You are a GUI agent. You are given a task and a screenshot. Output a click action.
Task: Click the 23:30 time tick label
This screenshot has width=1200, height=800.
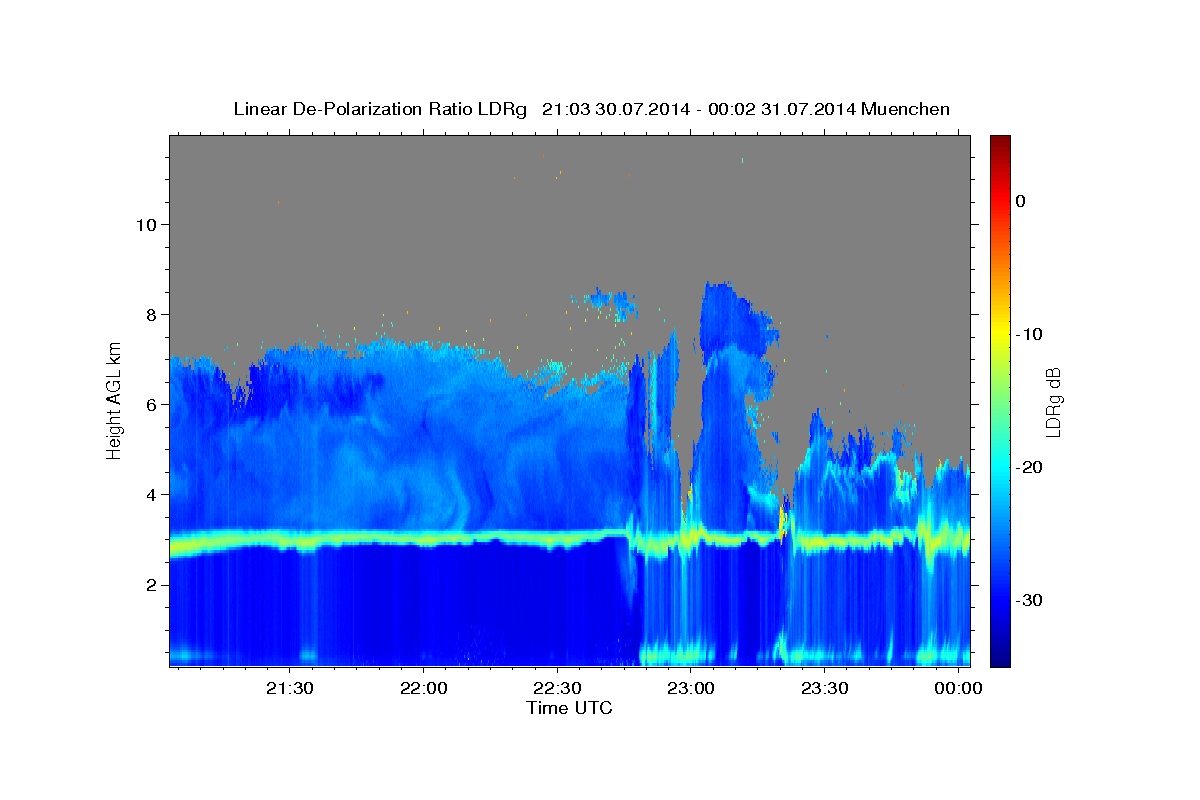pyautogui.click(x=824, y=689)
